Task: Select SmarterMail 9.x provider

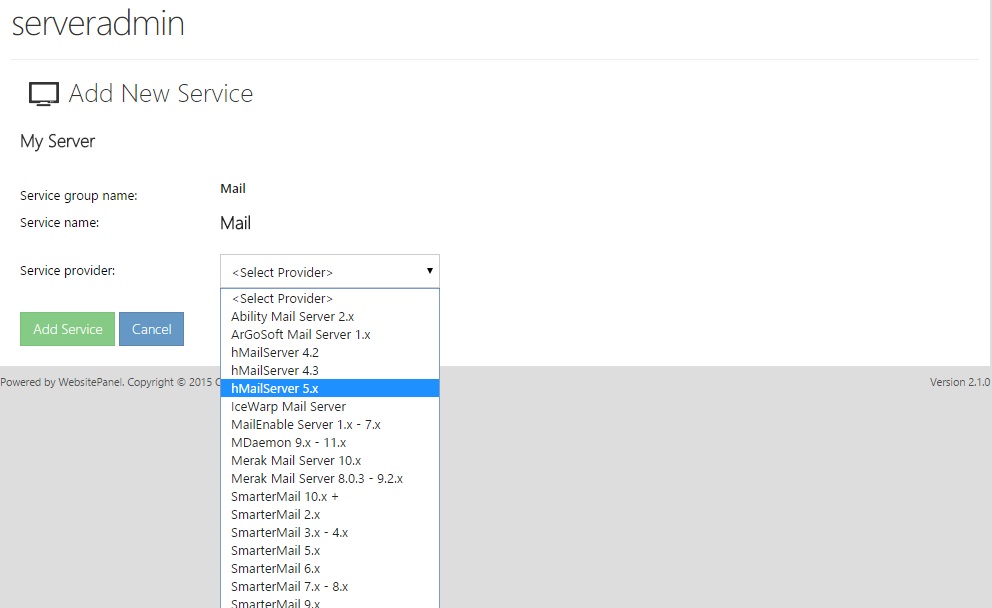Action: coord(330,602)
